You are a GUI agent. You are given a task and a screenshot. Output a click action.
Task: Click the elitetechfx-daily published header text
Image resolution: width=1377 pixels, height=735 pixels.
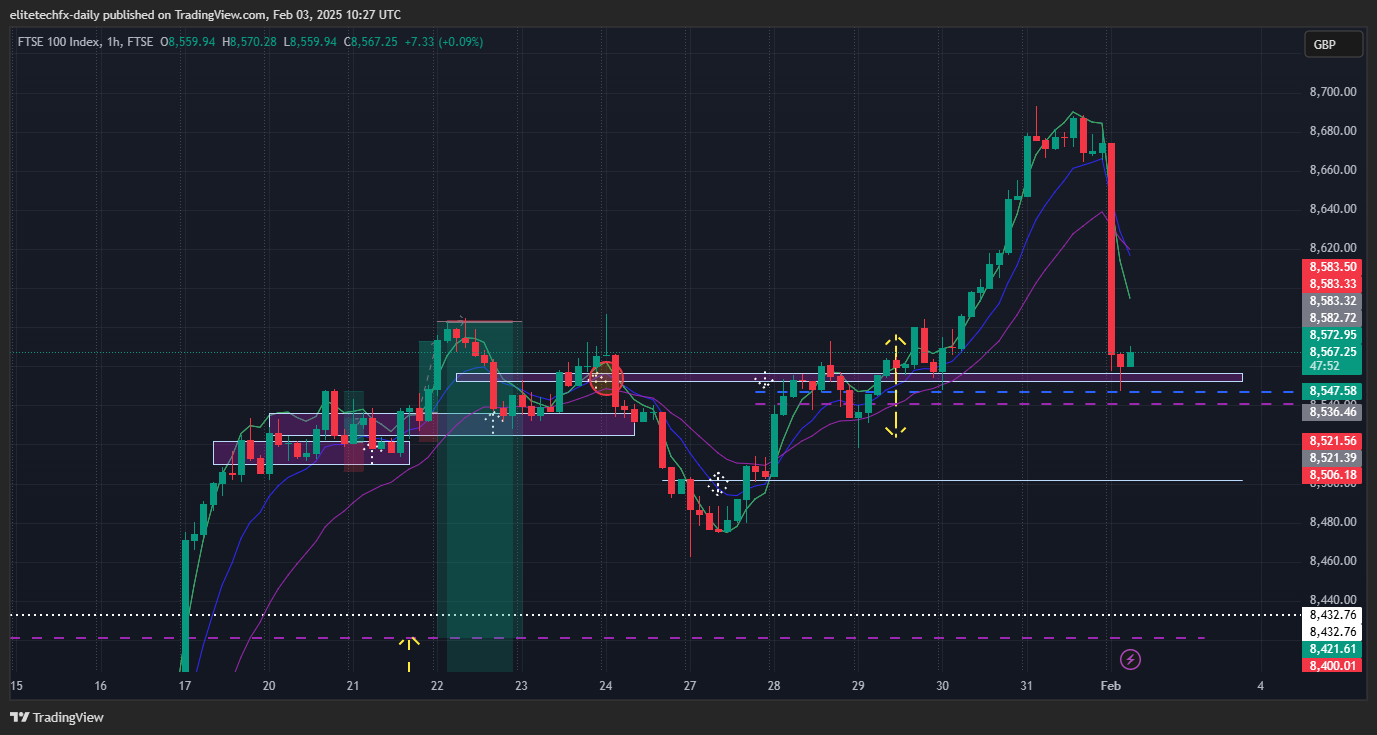pyautogui.click(x=205, y=14)
